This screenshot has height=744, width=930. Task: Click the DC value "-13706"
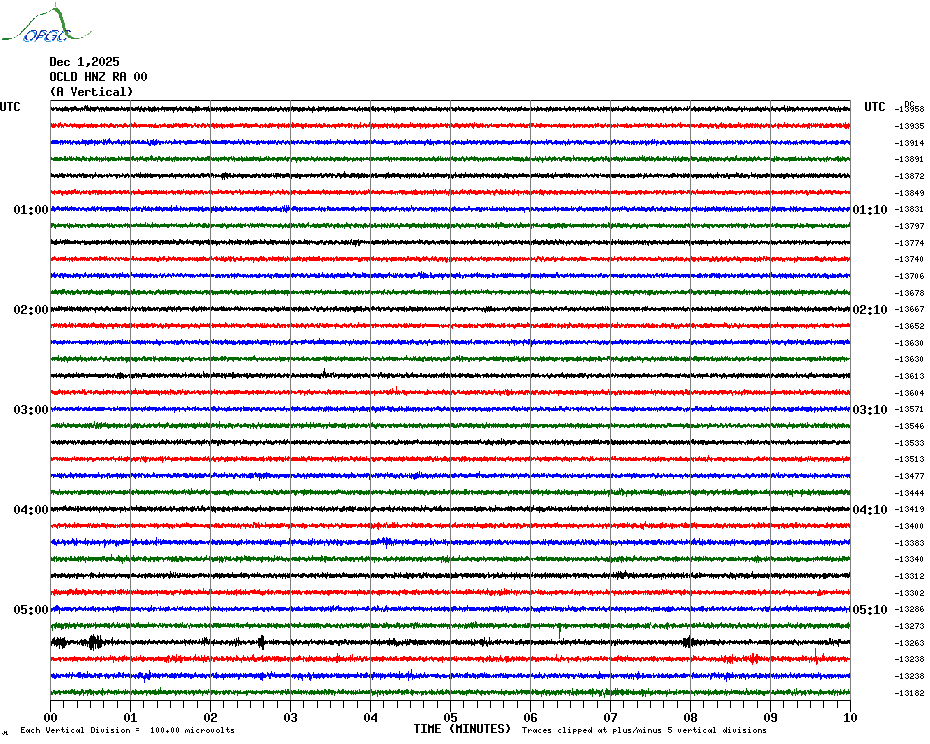(x=909, y=276)
